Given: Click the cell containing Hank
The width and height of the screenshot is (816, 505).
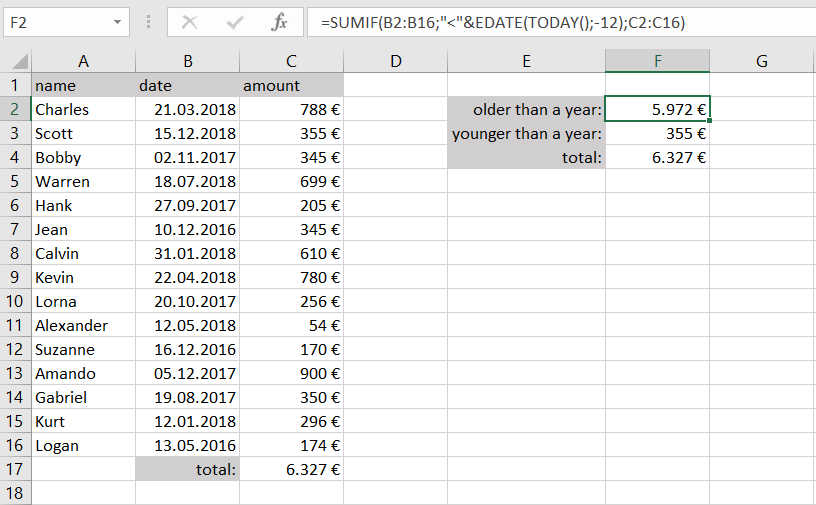Looking at the screenshot, I should tap(83, 205).
